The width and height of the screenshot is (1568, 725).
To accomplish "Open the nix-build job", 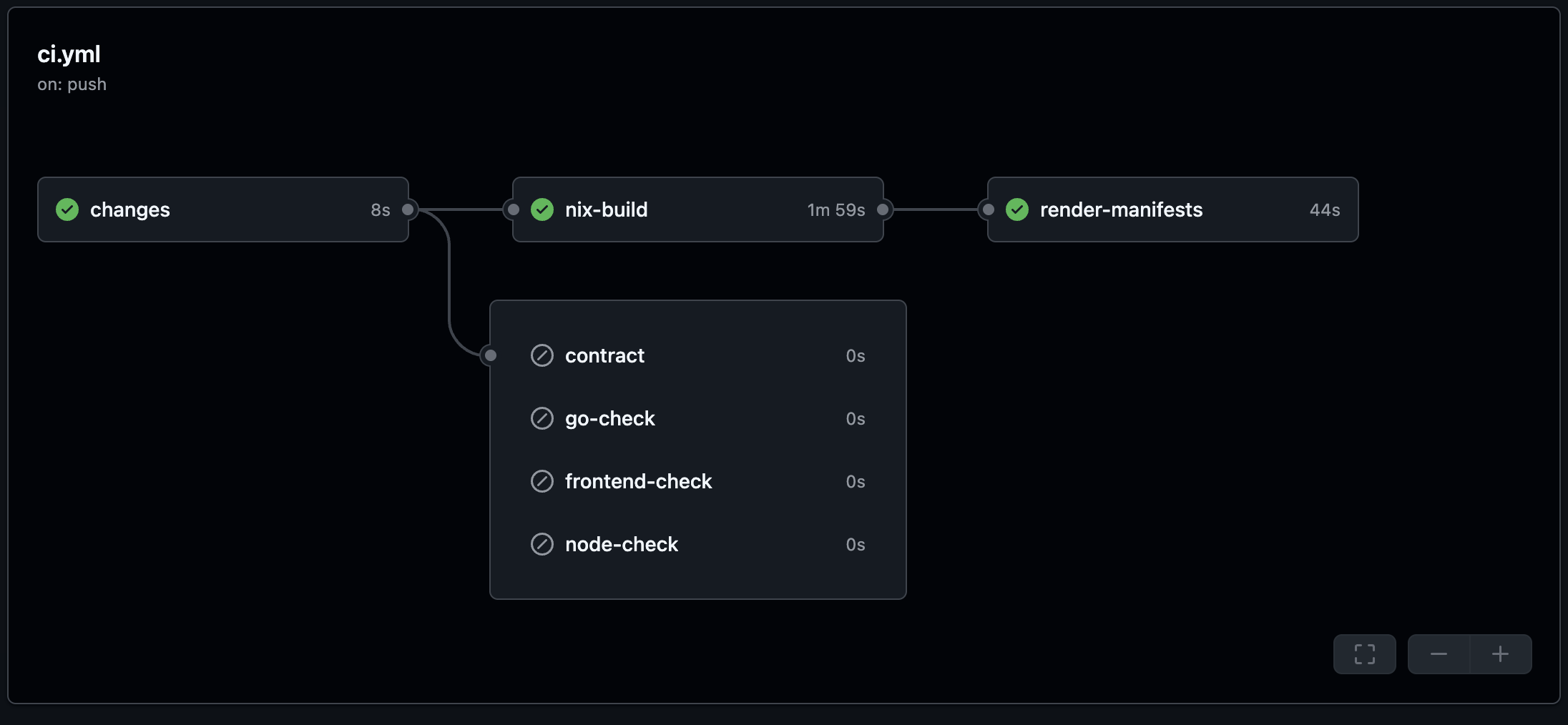I will [607, 209].
